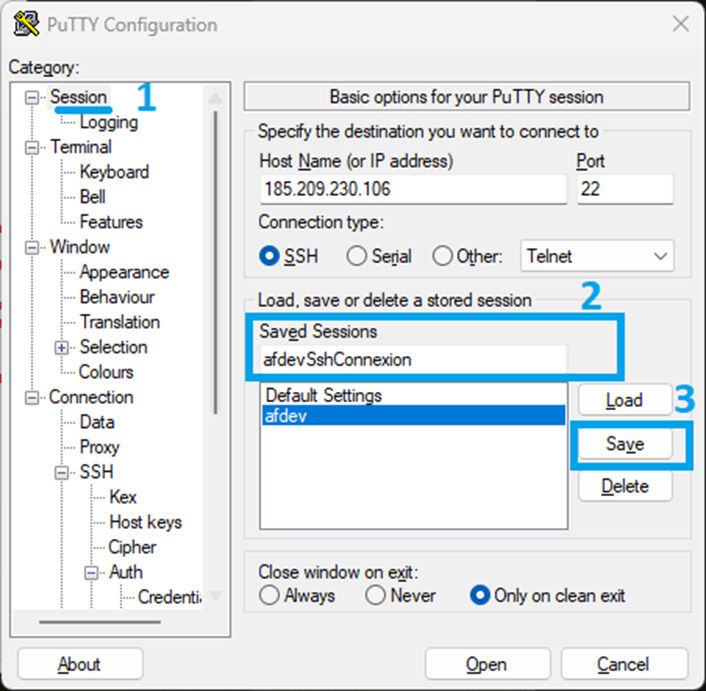706x691 pixels.
Task: Collapse the Connection tree node
Action: pyautogui.click(x=32, y=397)
